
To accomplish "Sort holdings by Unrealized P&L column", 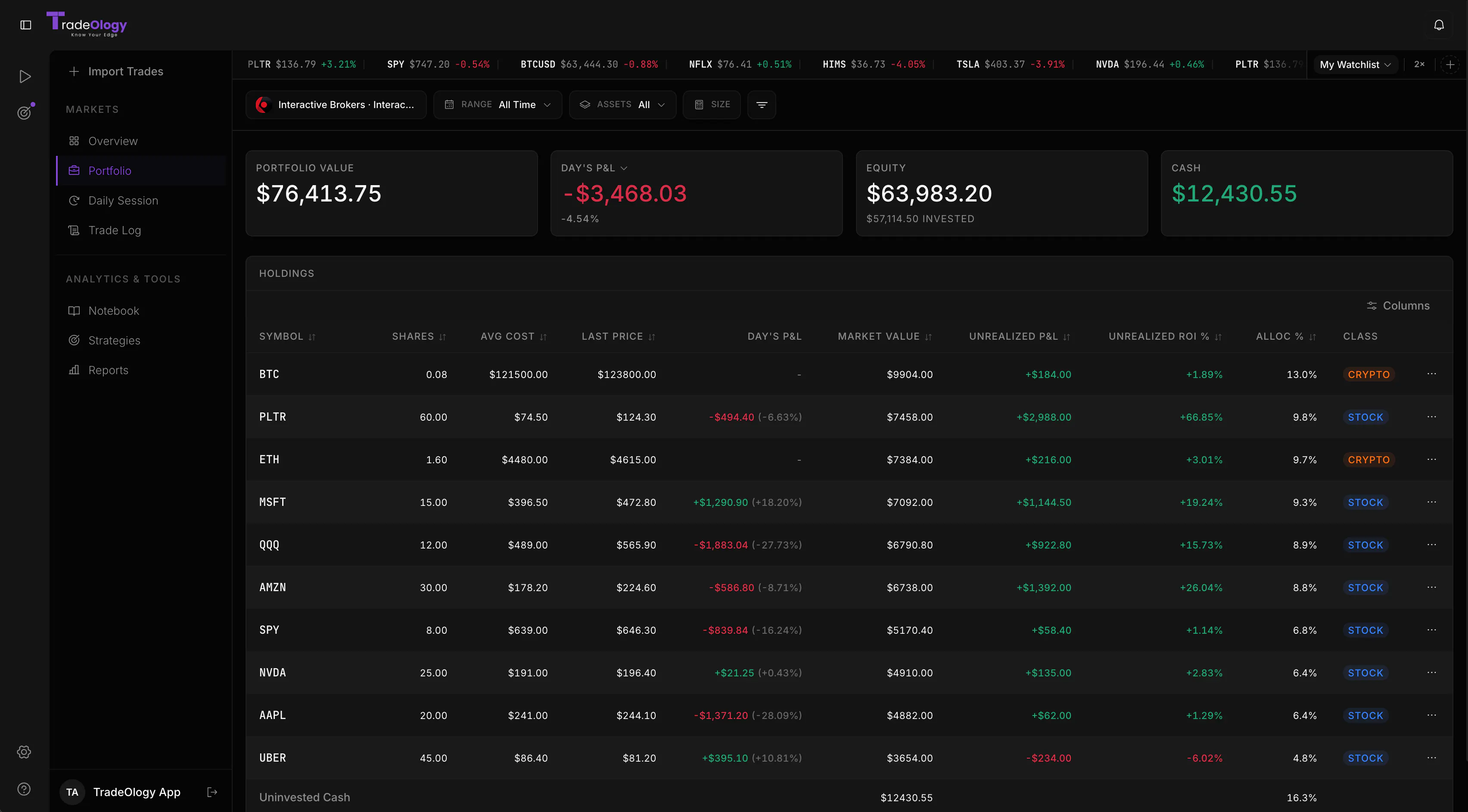I will click(1020, 337).
